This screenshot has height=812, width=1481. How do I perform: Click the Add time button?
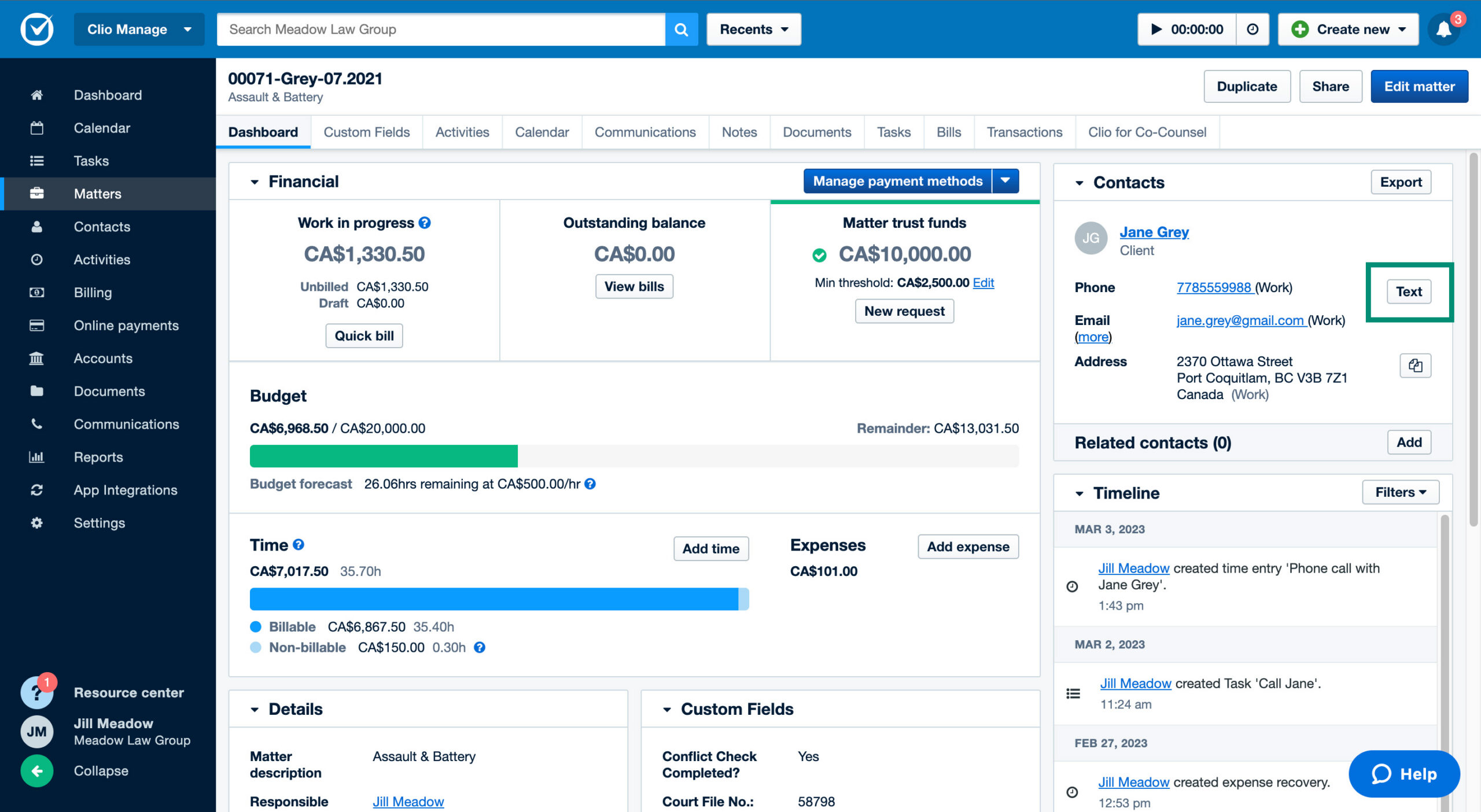(711, 548)
